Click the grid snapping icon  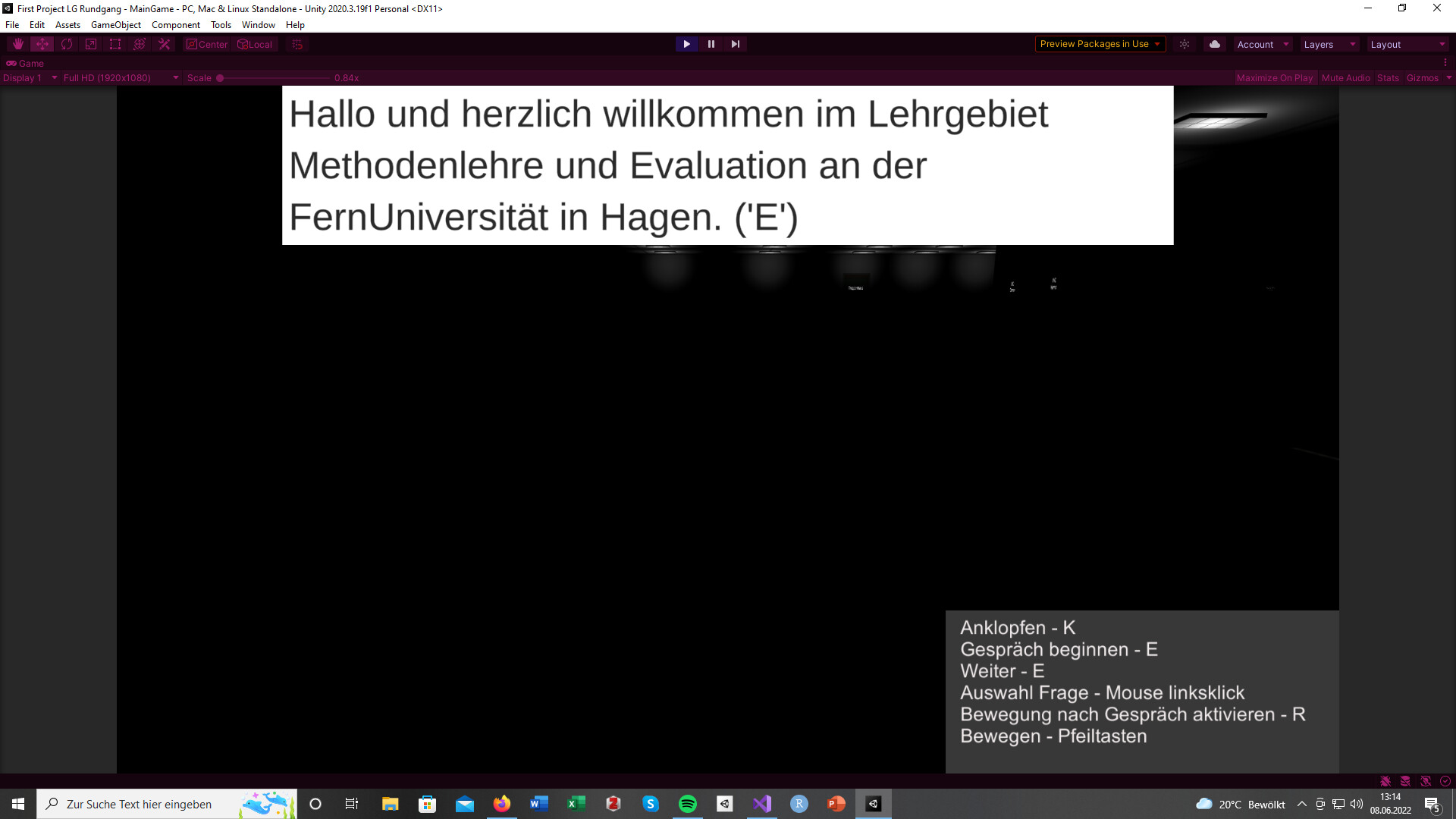coord(297,44)
